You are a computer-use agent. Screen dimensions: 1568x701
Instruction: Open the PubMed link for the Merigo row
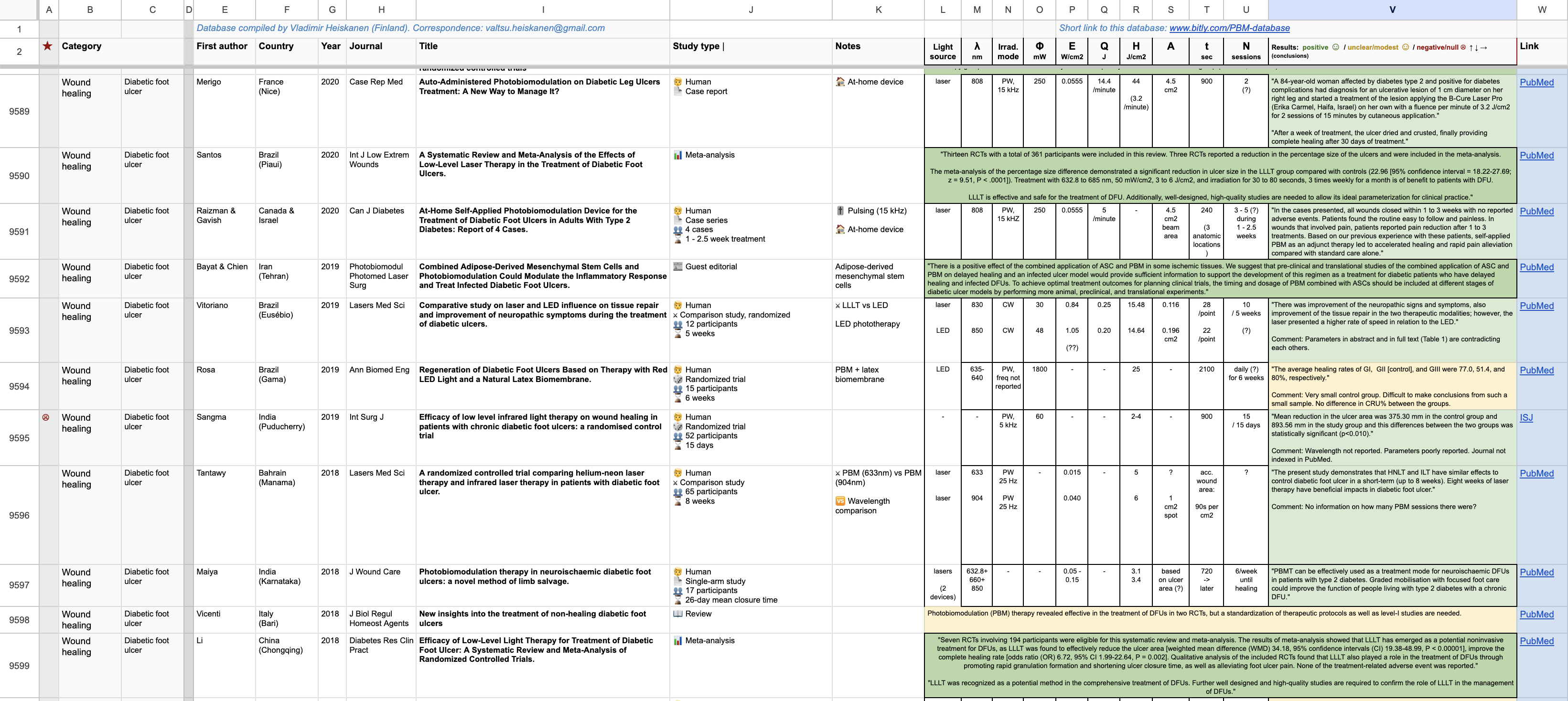[1536, 83]
